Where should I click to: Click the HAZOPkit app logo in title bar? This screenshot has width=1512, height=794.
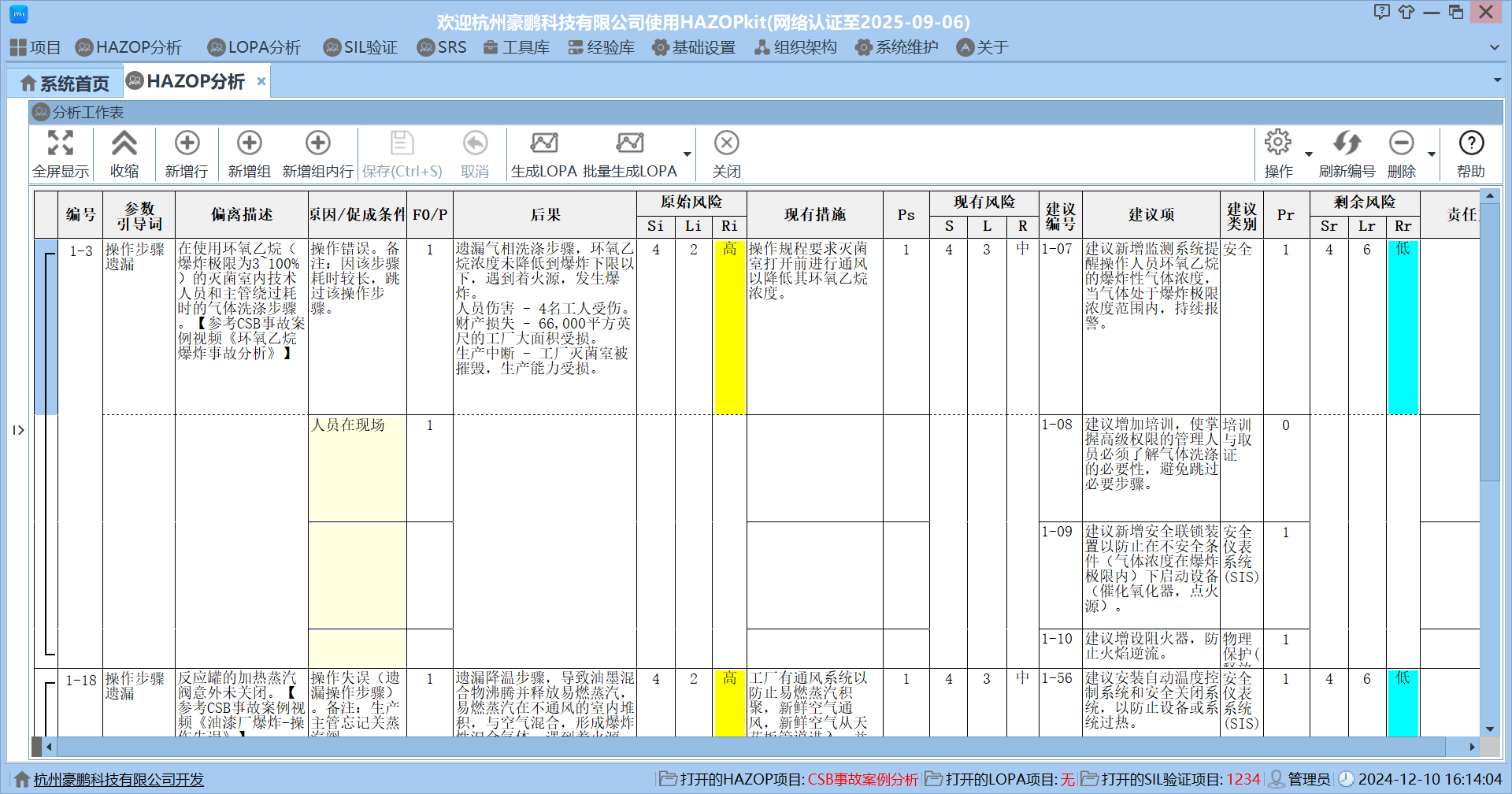[19, 13]
